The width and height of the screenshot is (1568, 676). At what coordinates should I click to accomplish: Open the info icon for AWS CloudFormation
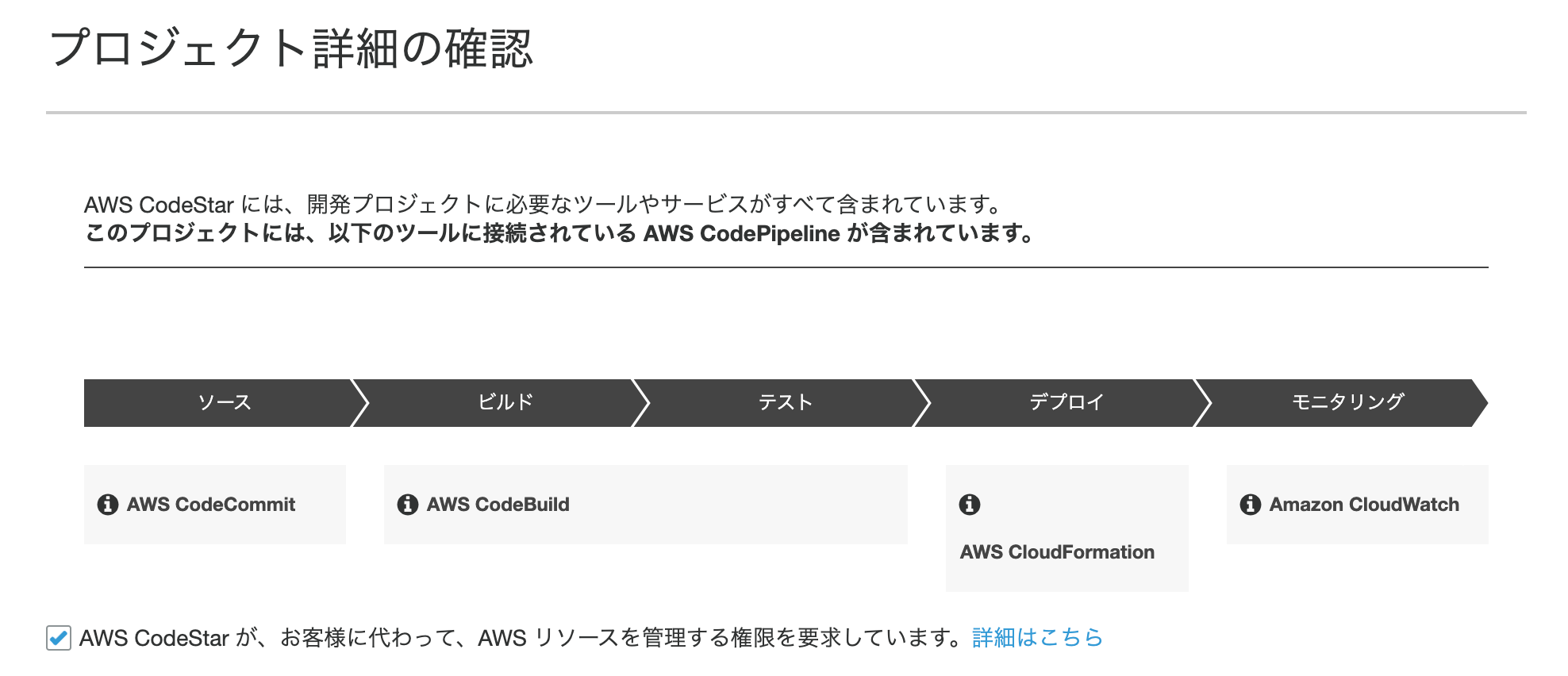pyautogui.click(x=970, y=504)
